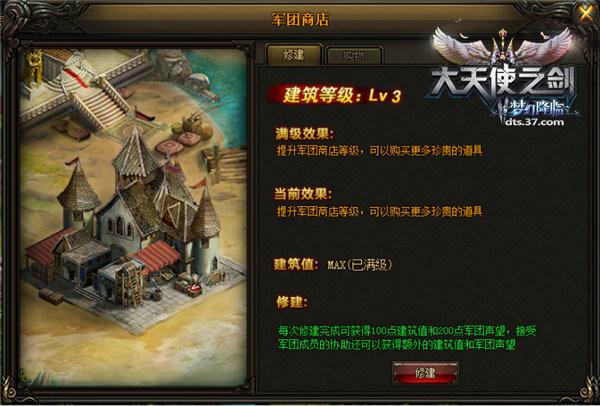
Task: Select the tall central tower of the shop
Action: click(x=135, y=157)
